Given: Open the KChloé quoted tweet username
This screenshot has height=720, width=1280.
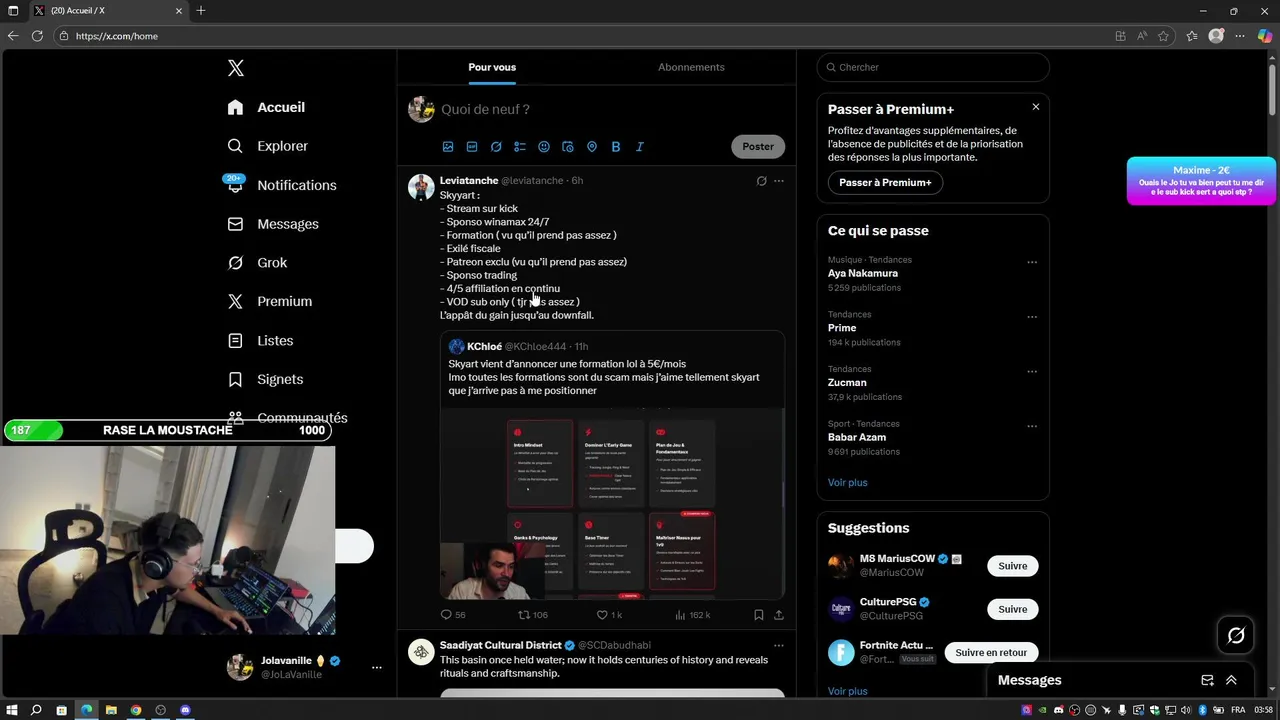Looking at the screenshot, I should (x=484, y=346).
